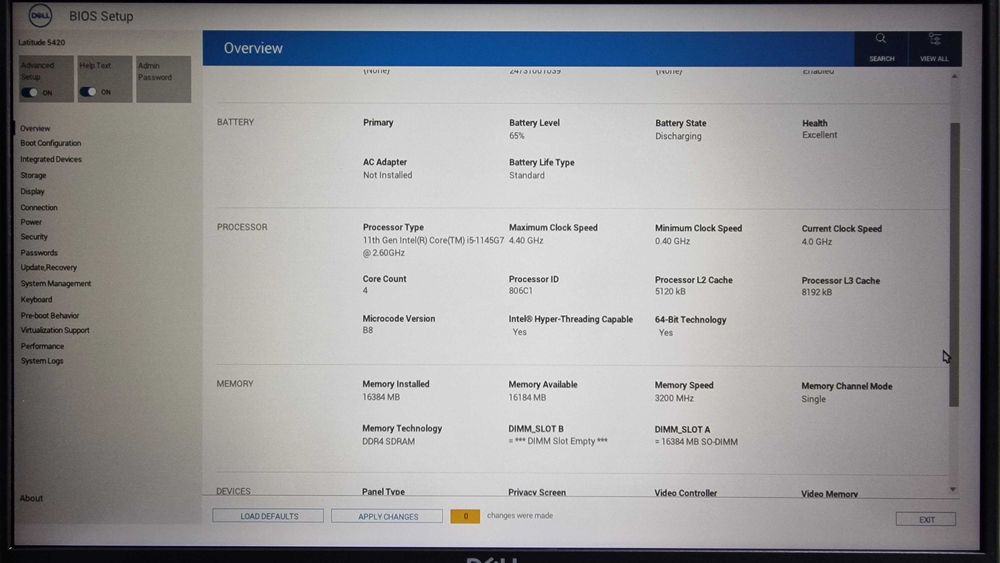The height and width of the screenshot is (563, 1000).
Task: Click the Apply Changes button
Action: 387,516
